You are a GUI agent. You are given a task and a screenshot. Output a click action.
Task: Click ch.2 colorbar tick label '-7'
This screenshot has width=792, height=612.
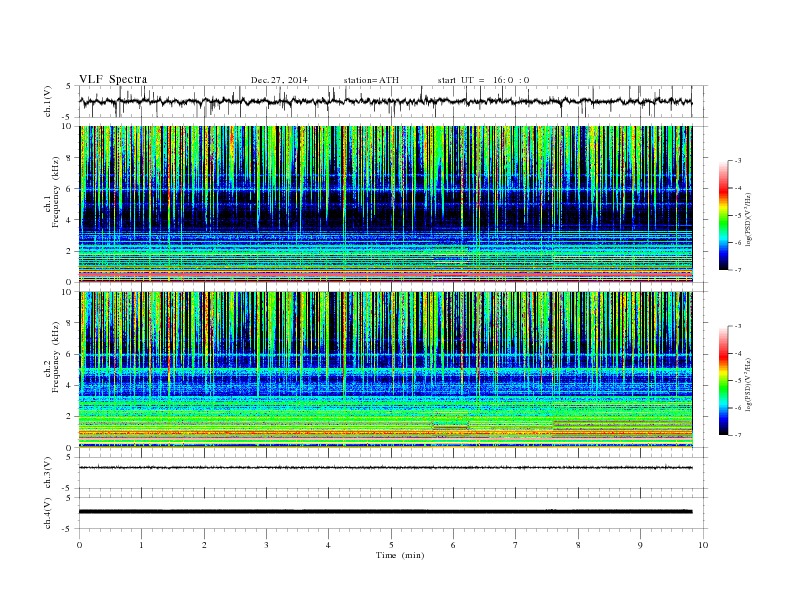(737, 435)
